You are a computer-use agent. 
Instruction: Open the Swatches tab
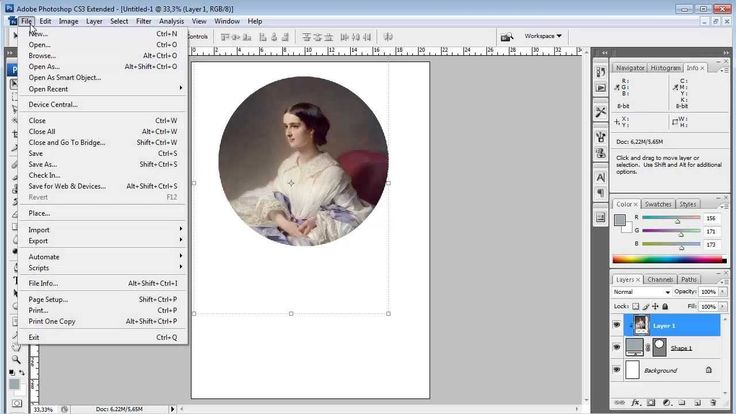click(658, 204)
